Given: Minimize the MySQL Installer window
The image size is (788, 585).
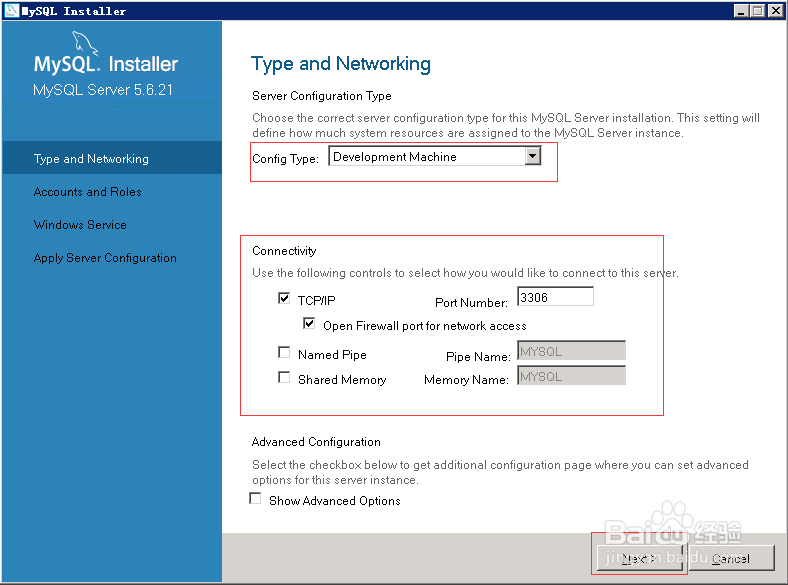Looking at the screenshot, I should click(741, 11).
